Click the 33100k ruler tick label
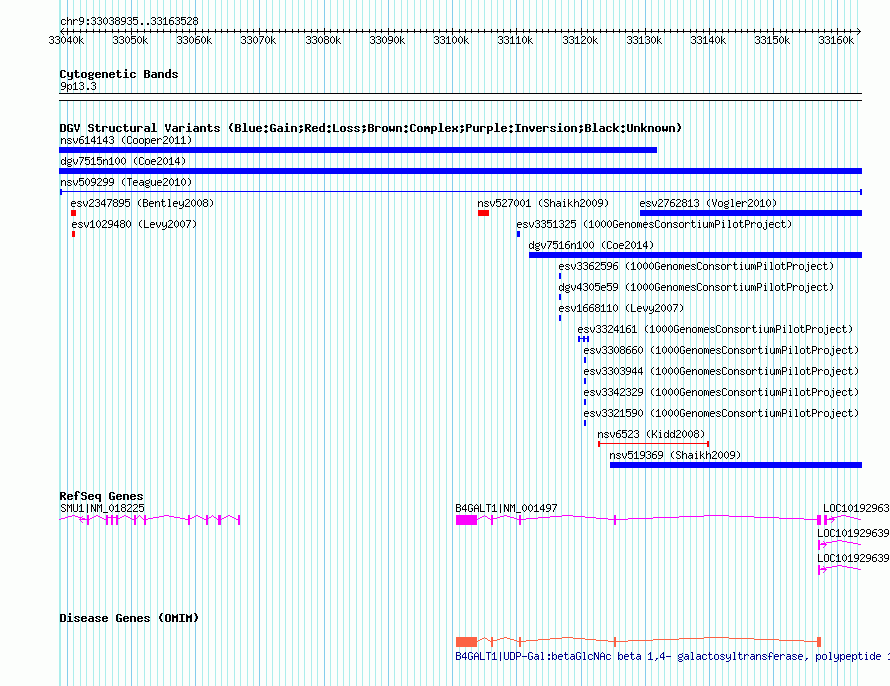This screenshot has width=890, height=686. pyautogui.click(x=451, y=40)
